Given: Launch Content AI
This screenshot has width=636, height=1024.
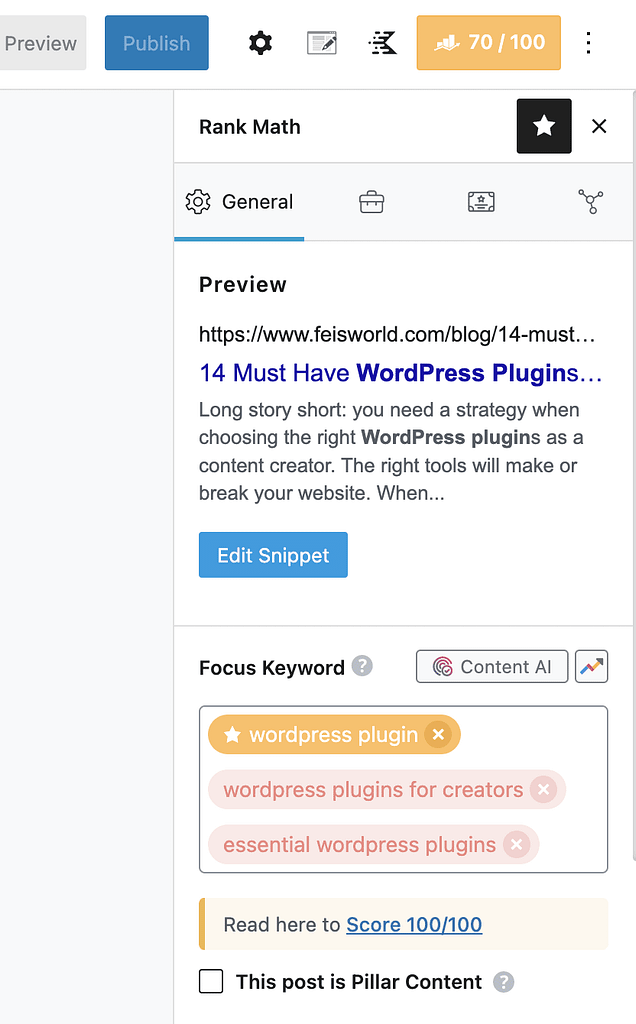Looking at the screenshot, I should point(491,666).
